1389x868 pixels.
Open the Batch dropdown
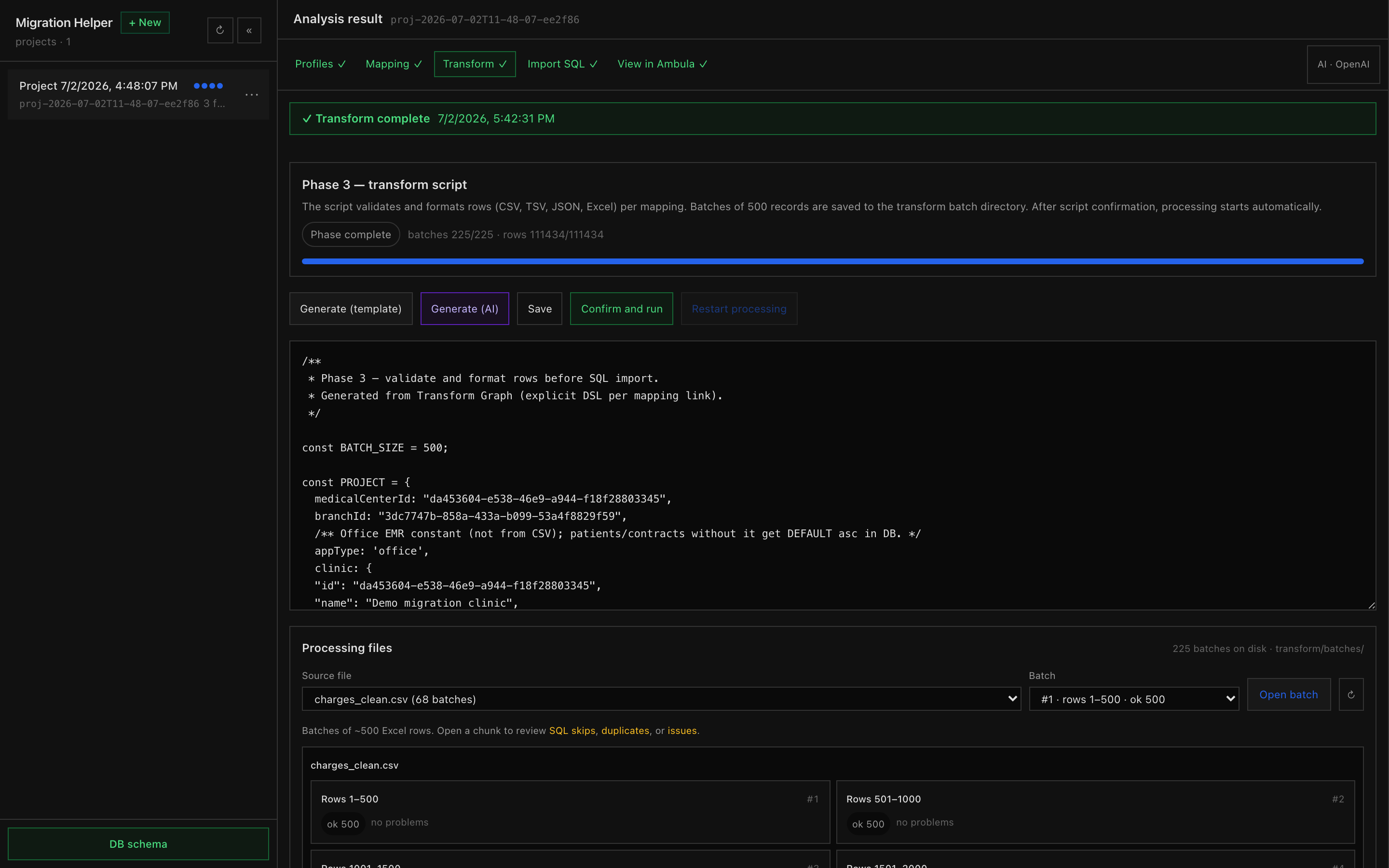click(x=1133, y=699)
